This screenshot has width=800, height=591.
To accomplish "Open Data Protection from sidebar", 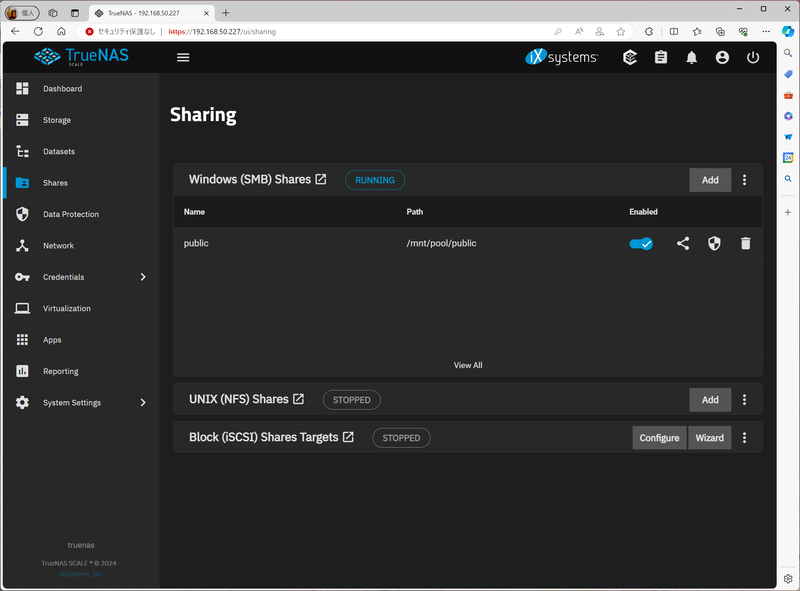I will click(x=82, y=214).
